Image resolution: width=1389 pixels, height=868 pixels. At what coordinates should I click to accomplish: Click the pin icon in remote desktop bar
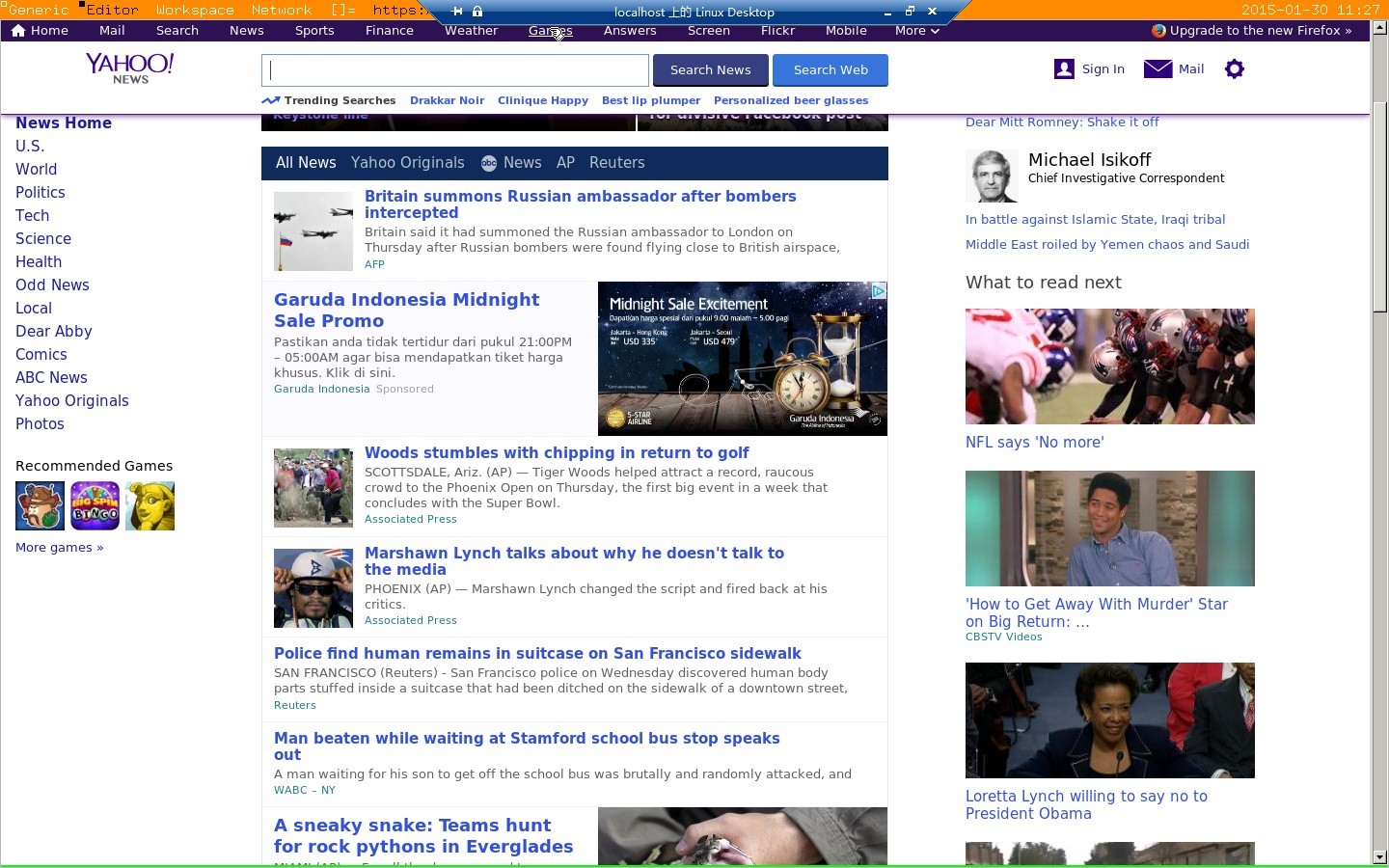tap(457, 12)
